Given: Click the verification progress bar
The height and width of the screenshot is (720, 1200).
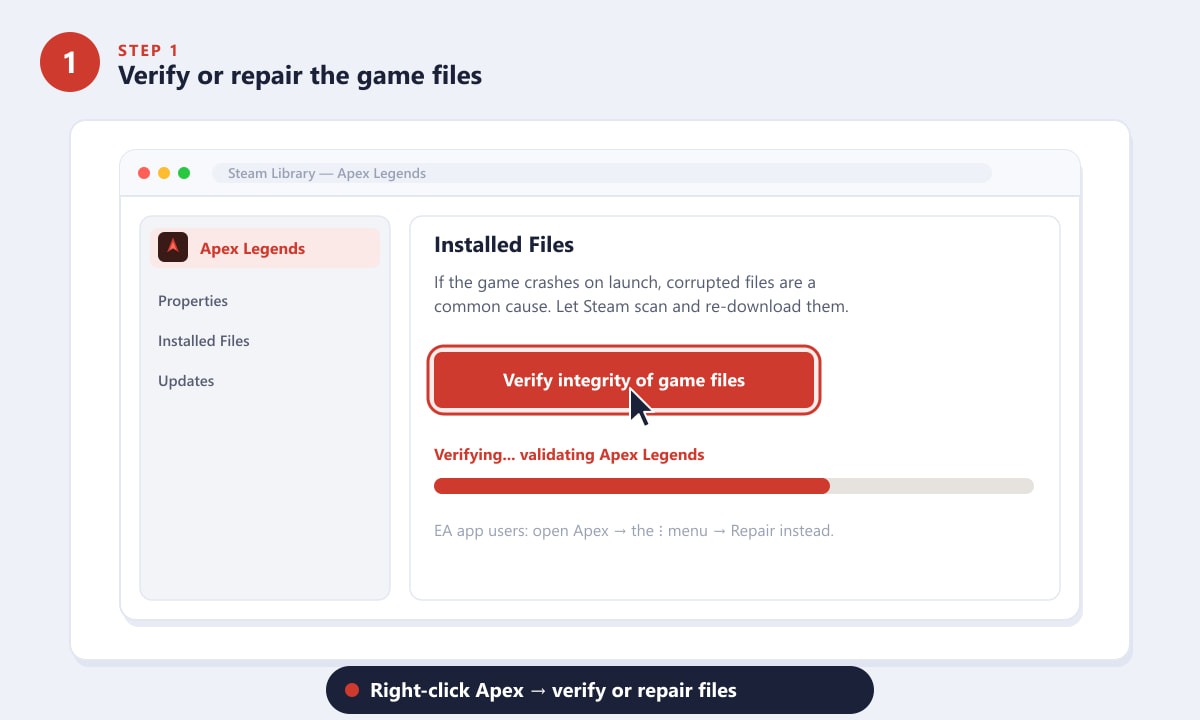Looking at the screenshot, I should [734, 486].
